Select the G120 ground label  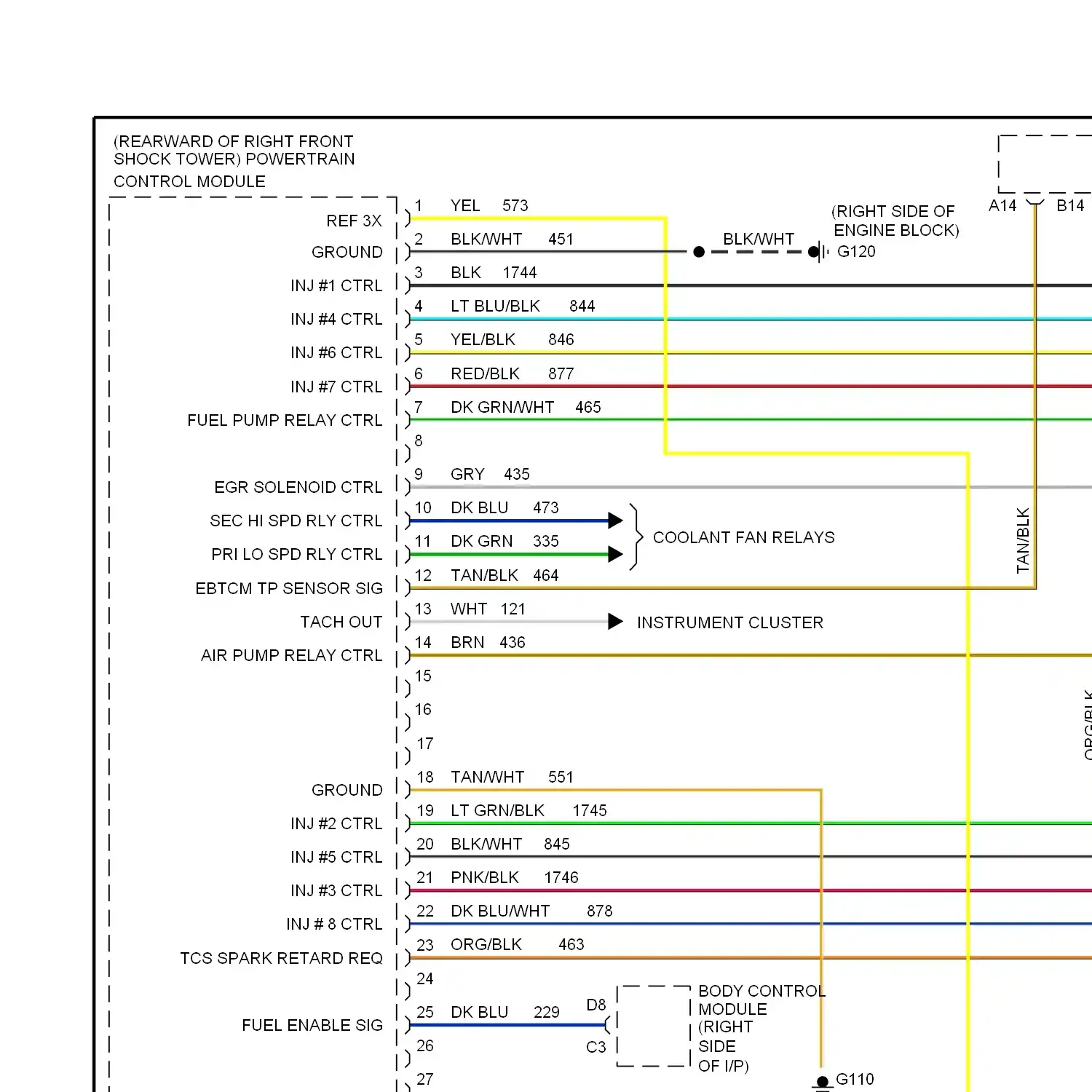(x=856, y=252)
